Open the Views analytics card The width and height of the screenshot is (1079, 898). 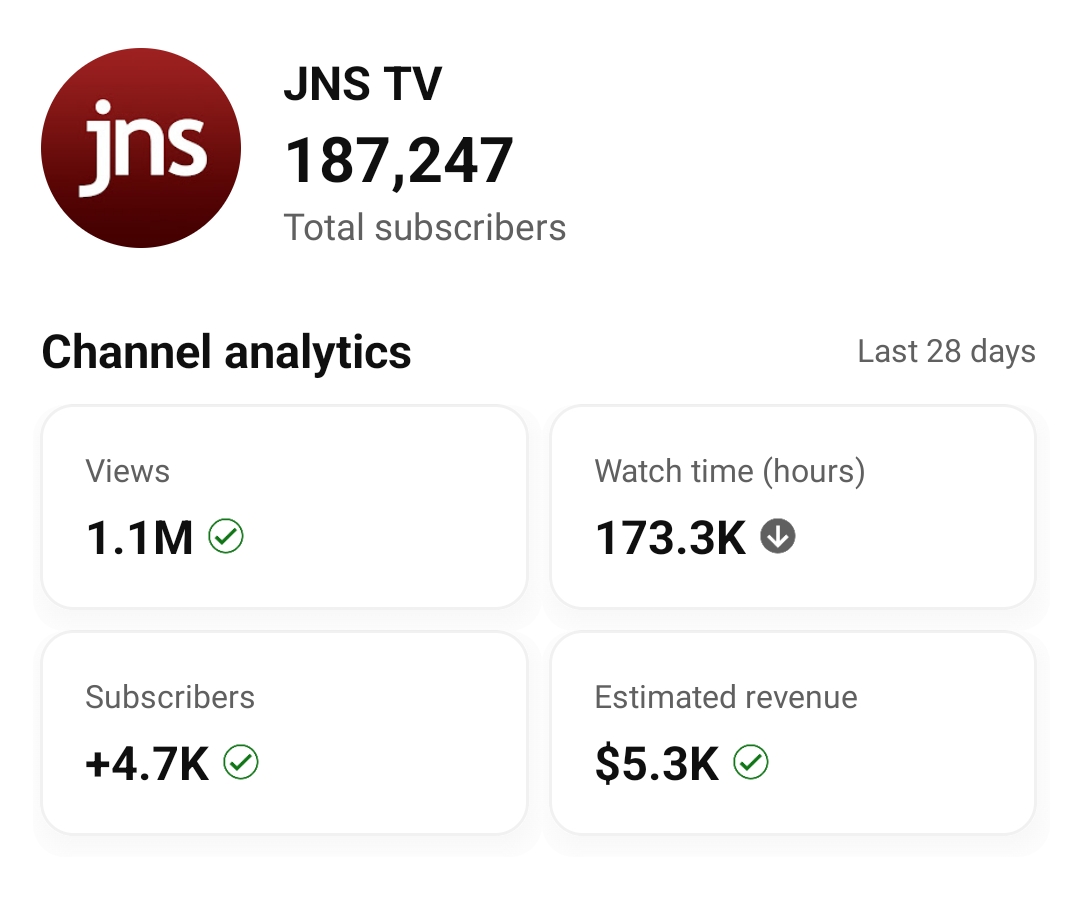tap(284, 506)
